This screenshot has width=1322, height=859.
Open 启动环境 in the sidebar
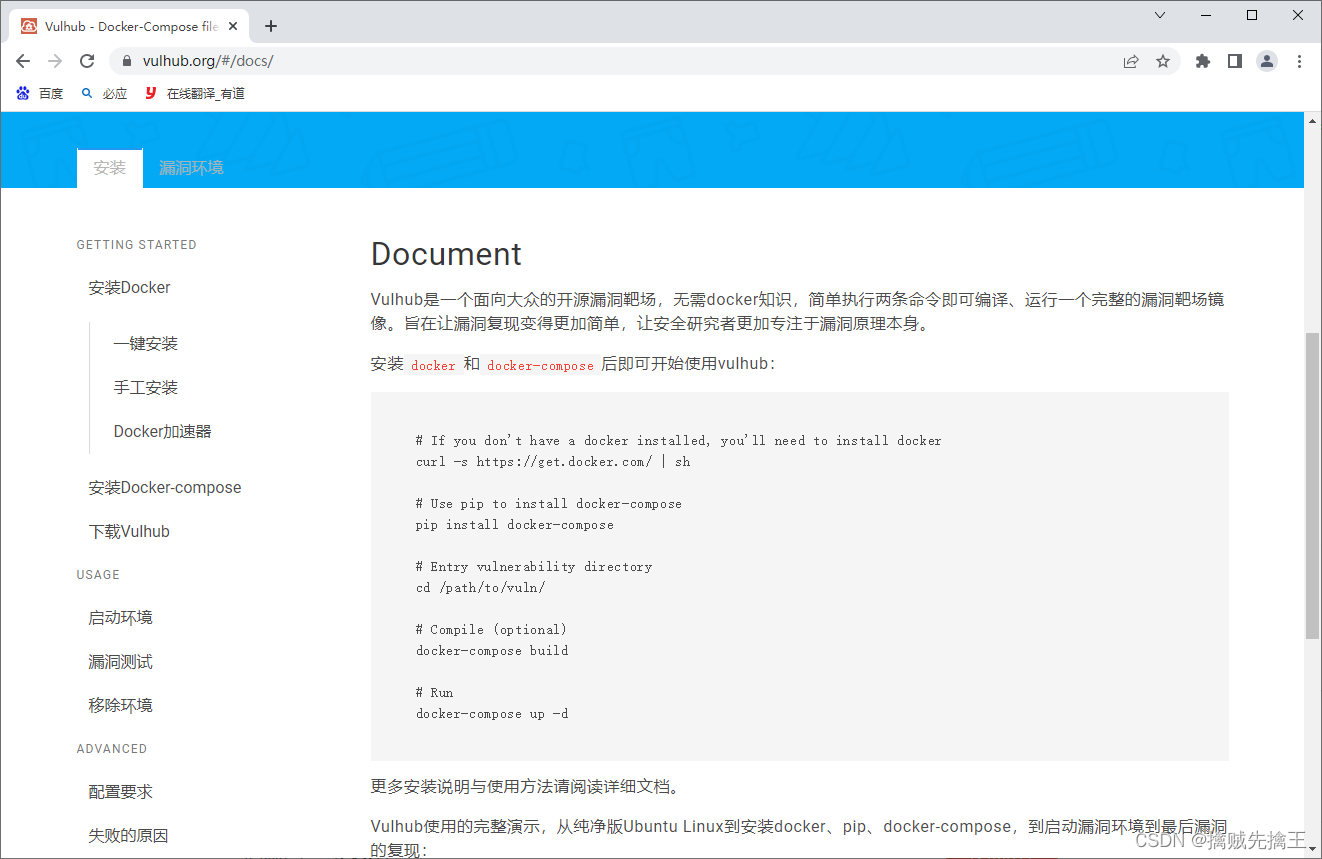tap(120, 618)
